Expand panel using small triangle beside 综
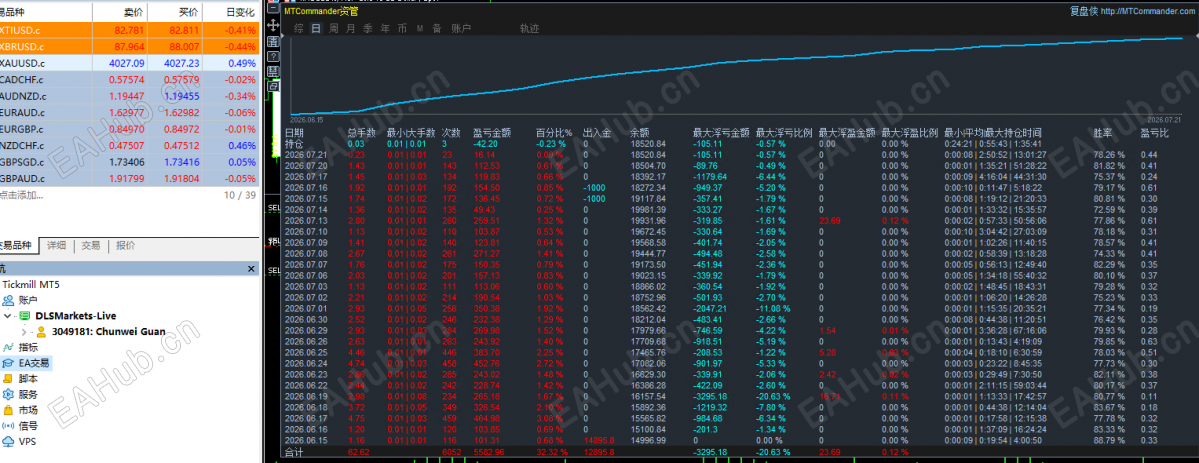This screenshot has width=1199, height=463. pyautogui.click(x=281, y=35)
